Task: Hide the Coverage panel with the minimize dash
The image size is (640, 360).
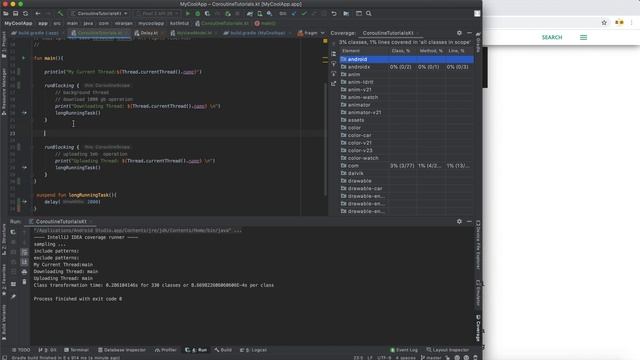Action: coord(469,33)
